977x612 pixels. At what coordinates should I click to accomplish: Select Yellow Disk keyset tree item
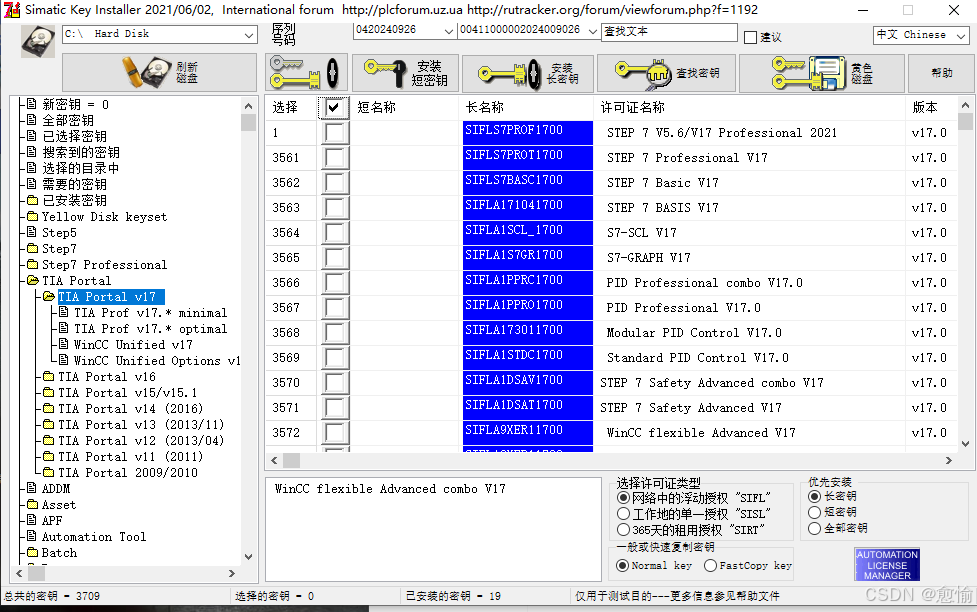click(x=104, y=217)
